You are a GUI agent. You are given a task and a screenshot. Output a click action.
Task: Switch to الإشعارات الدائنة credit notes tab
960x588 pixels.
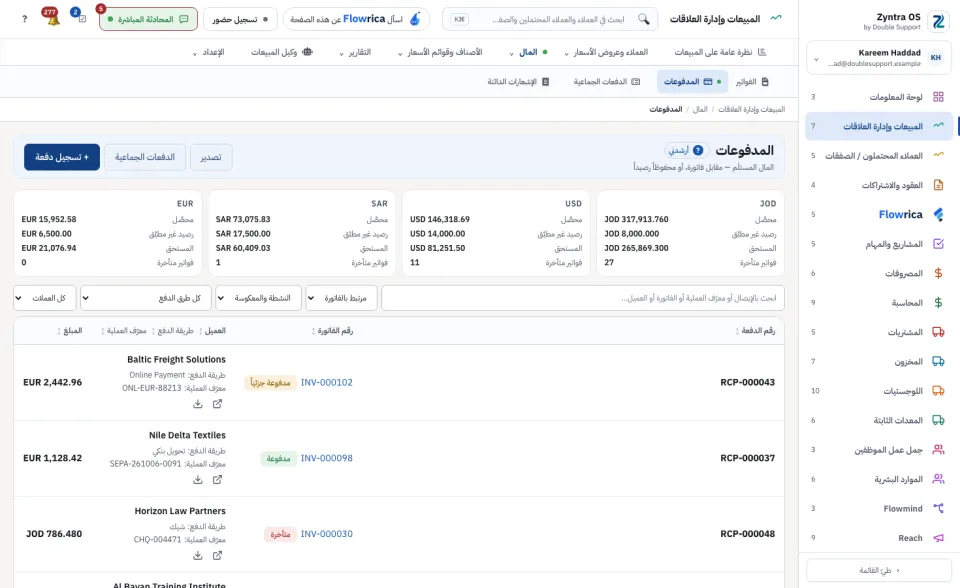pos(518,81)
